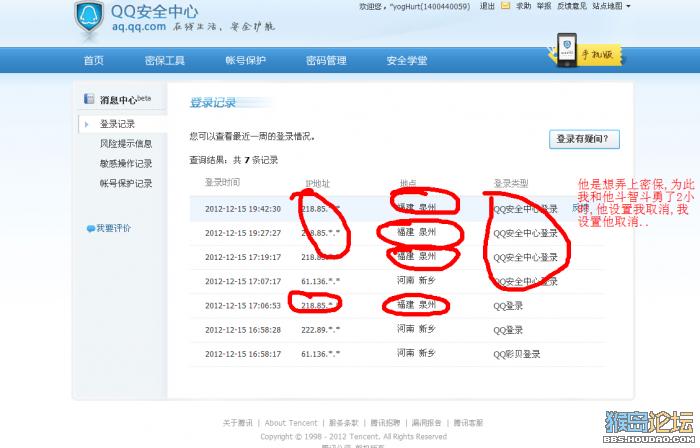Select the 2012-12-15 16:58:17 login time
The image size is (700, 448).
[243, 354]
